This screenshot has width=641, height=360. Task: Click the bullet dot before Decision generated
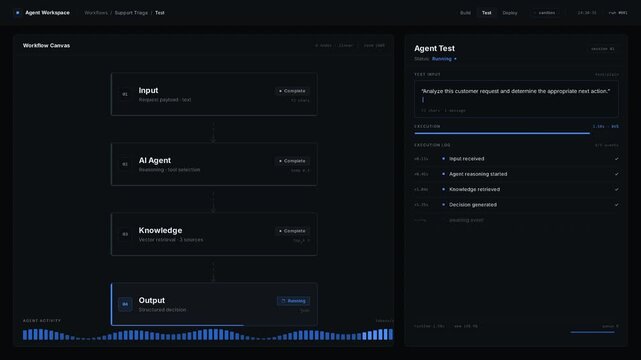[444, 205]
